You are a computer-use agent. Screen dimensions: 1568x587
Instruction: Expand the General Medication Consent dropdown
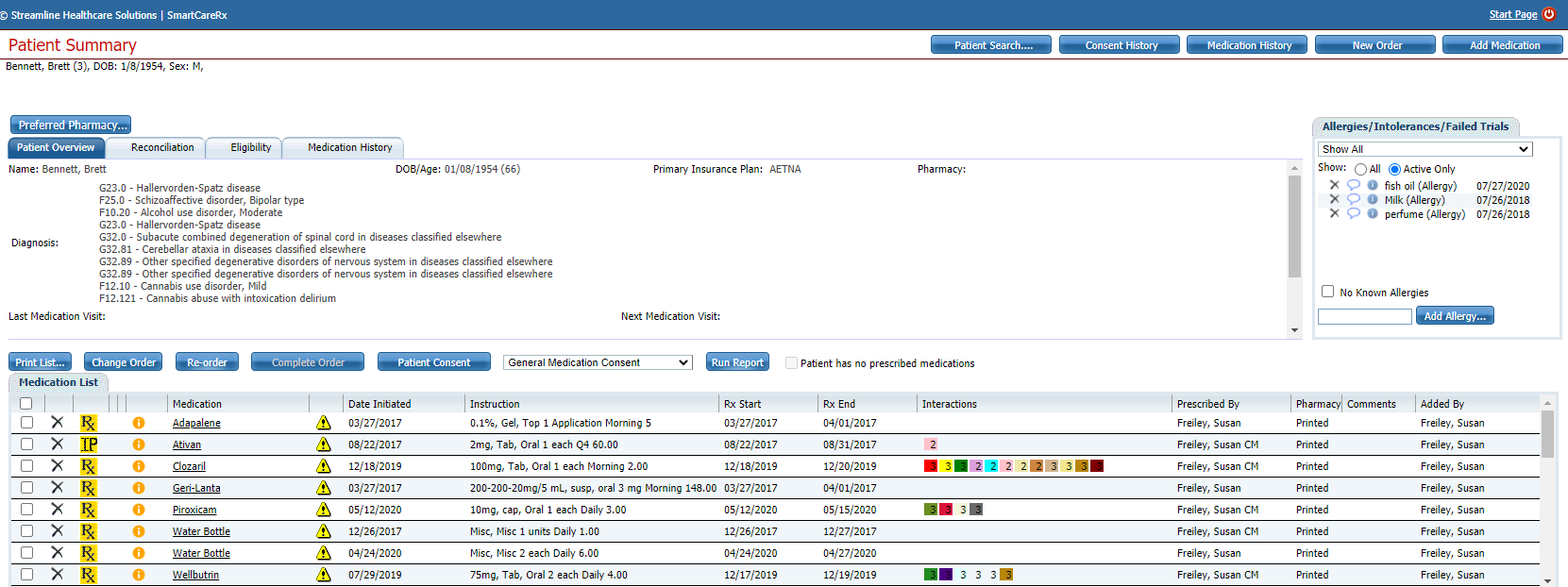pos(598,362)
